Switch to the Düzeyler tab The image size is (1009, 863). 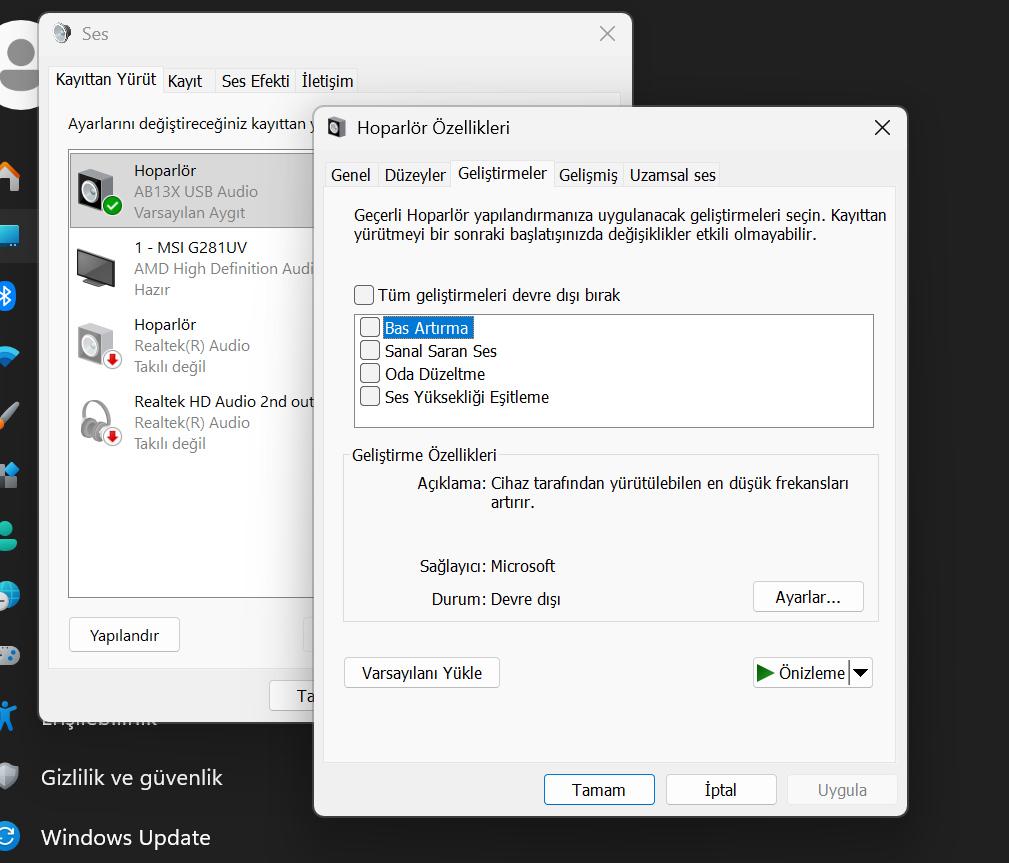415,175
